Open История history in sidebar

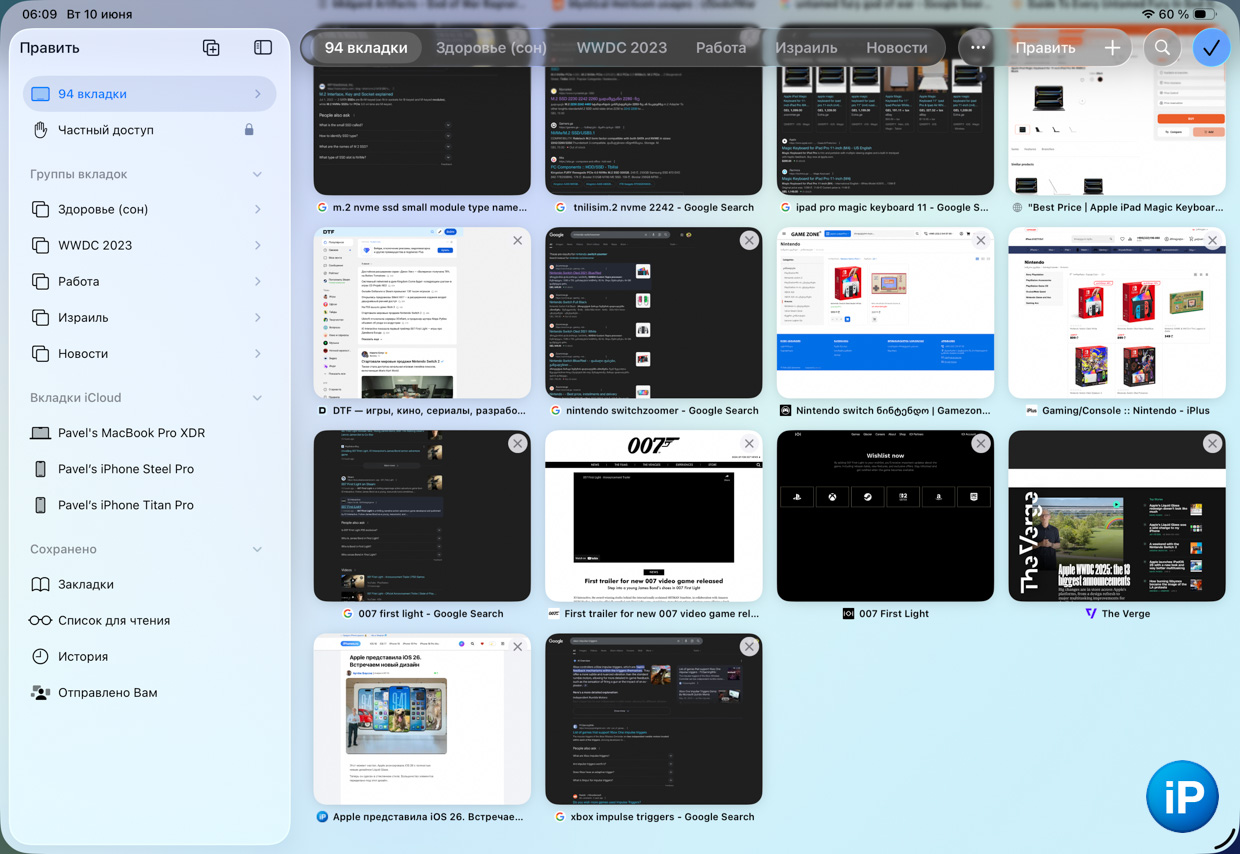[83, 656]
